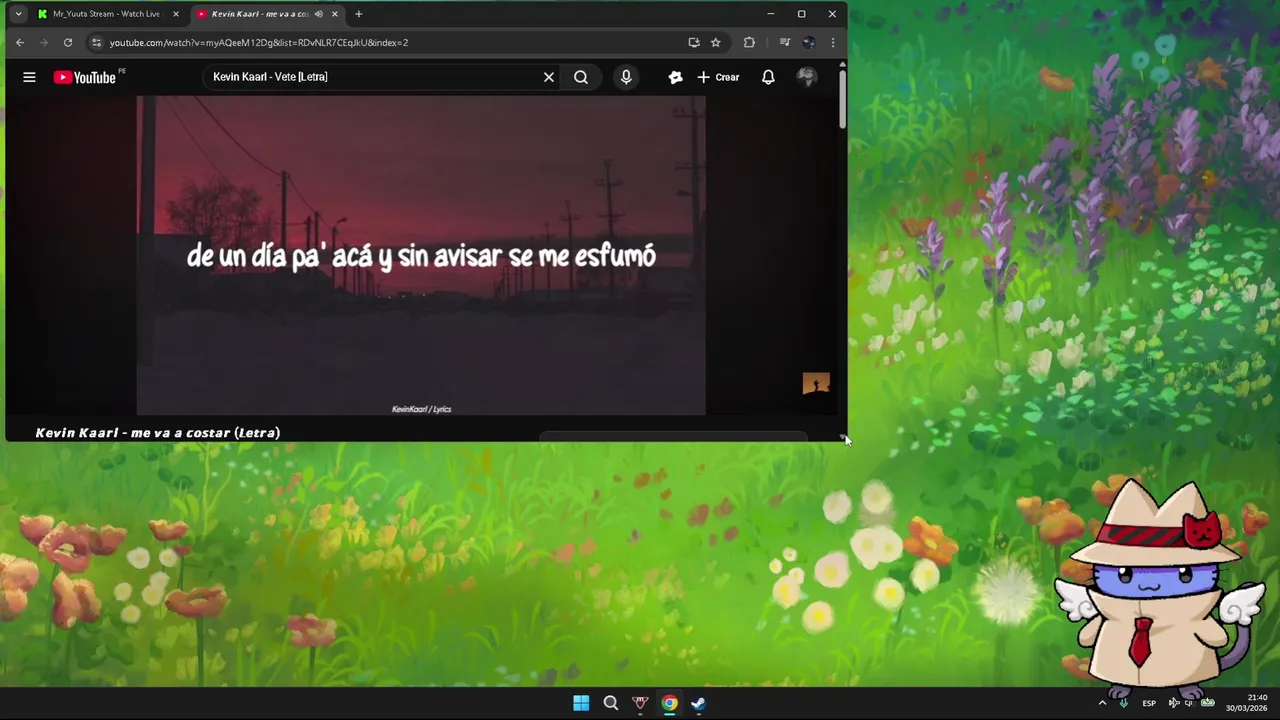The height and width of the screenshot is (720, 1280).
Task: Open the YouTube hamburger guide menu
Action: pyautogui.click(x=29, y=77)
